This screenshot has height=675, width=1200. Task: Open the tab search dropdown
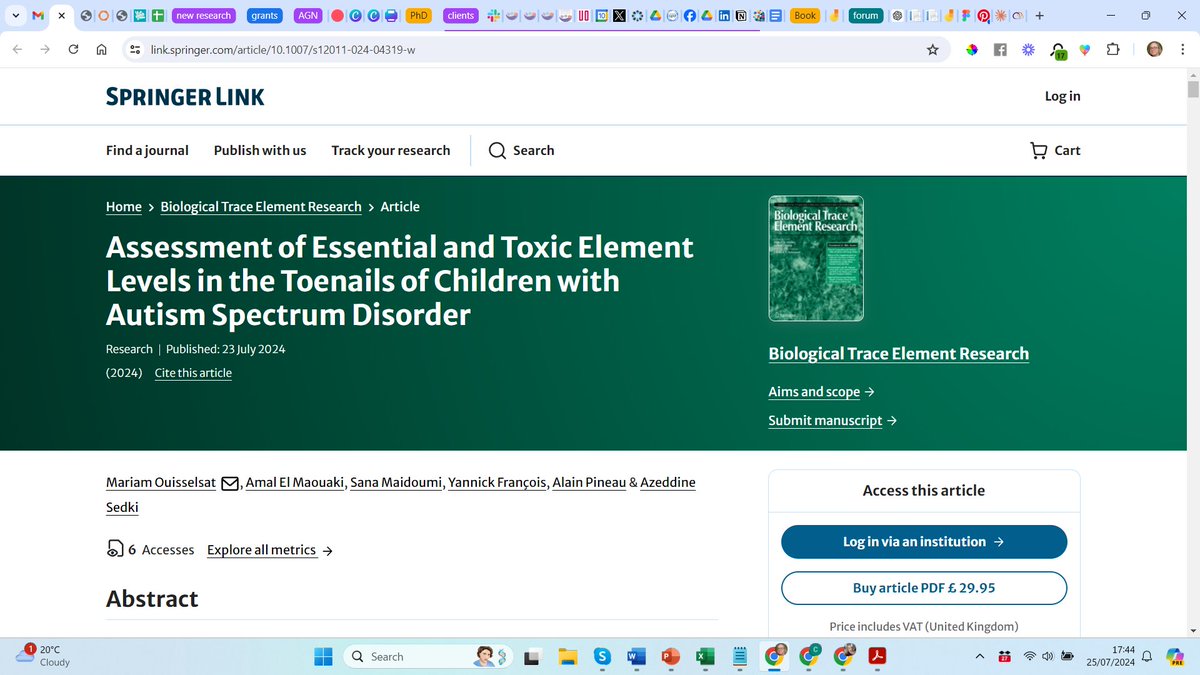click(15, 15)
